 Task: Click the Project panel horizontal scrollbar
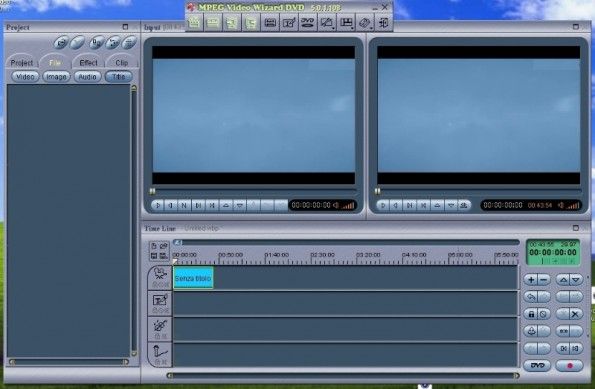click(69, 362)
